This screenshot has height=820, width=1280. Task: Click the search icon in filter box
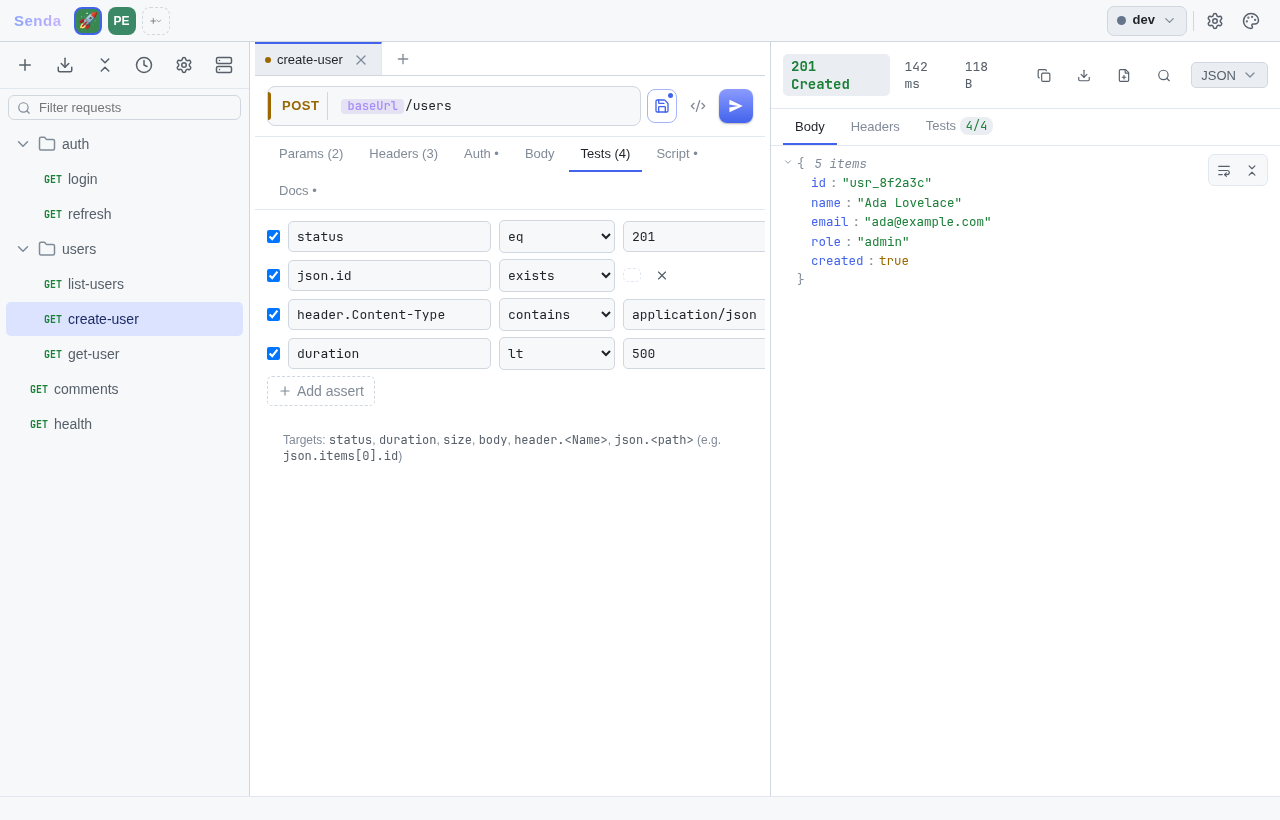[24, 108]
